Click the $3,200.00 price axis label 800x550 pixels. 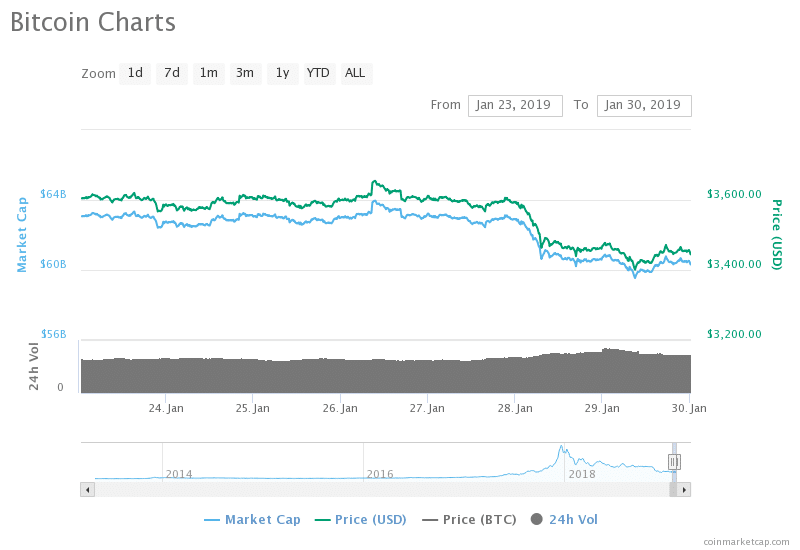[734, 334]
